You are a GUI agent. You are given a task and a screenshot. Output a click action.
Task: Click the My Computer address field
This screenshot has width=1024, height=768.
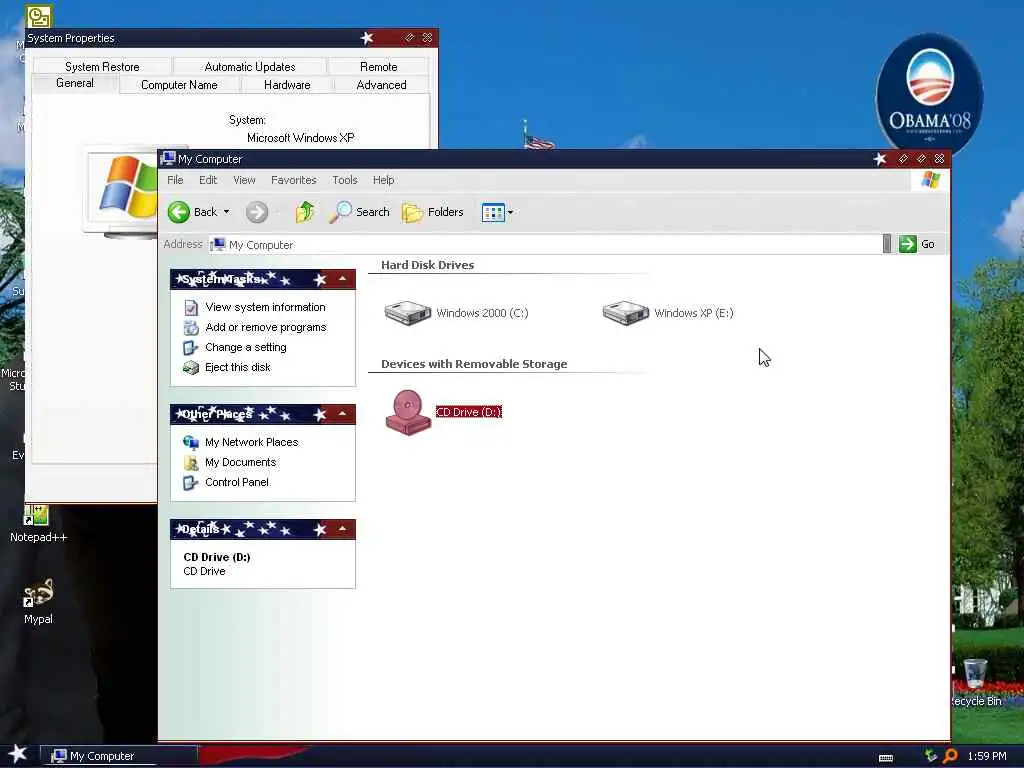545,244
